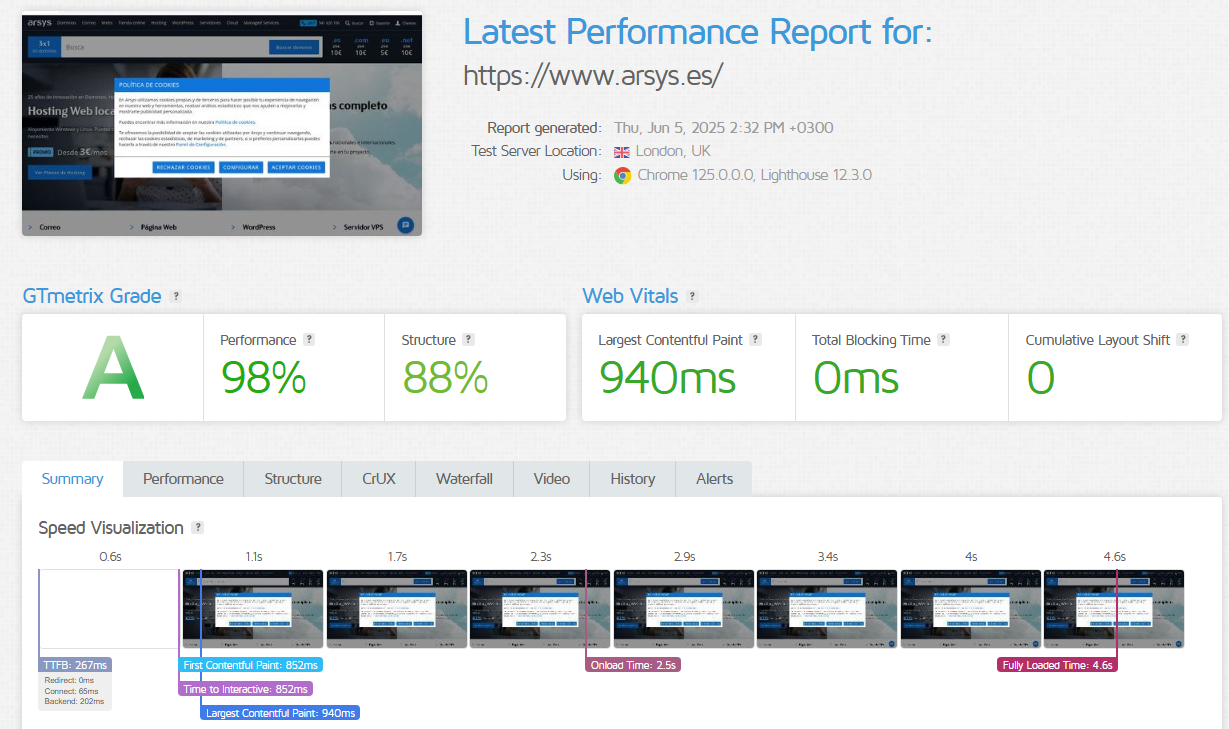Open the Performance tab
This screenshot has width=1229, height=729.
(183, 479)
